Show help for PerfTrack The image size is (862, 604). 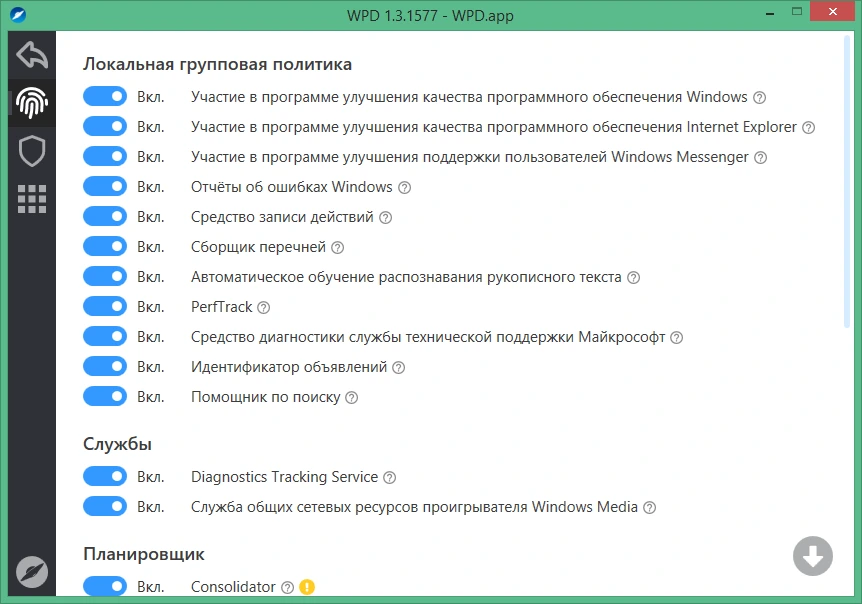coord(264,307)
